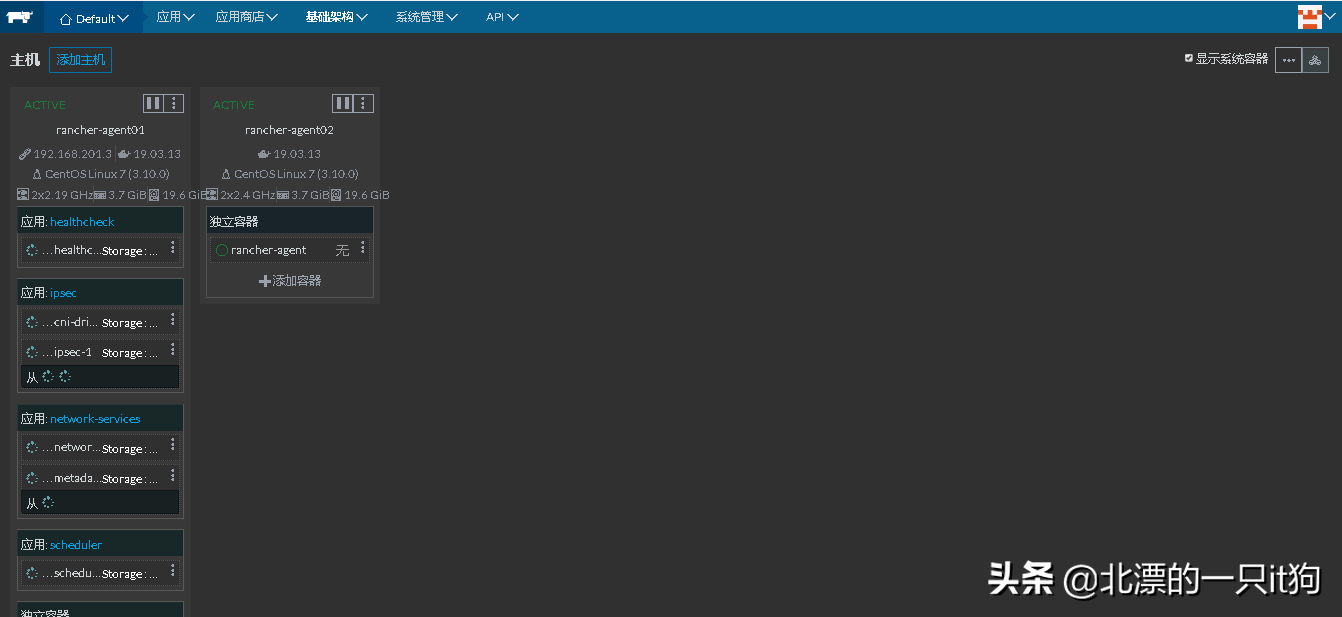The image size is (1342, 617).
Task: Expand the 应用 dropdown menu
Action: pyautogui.click(x=175, y=17)
